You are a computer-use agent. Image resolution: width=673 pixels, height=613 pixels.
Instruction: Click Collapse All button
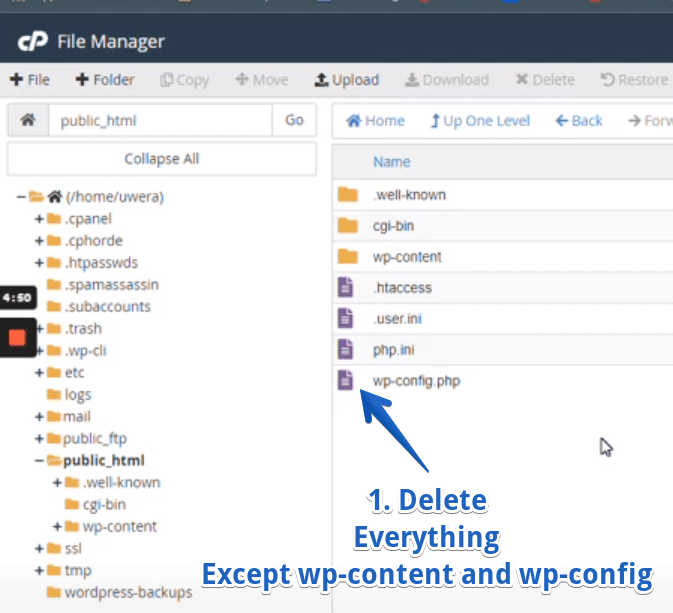click(x=162, y=159)
